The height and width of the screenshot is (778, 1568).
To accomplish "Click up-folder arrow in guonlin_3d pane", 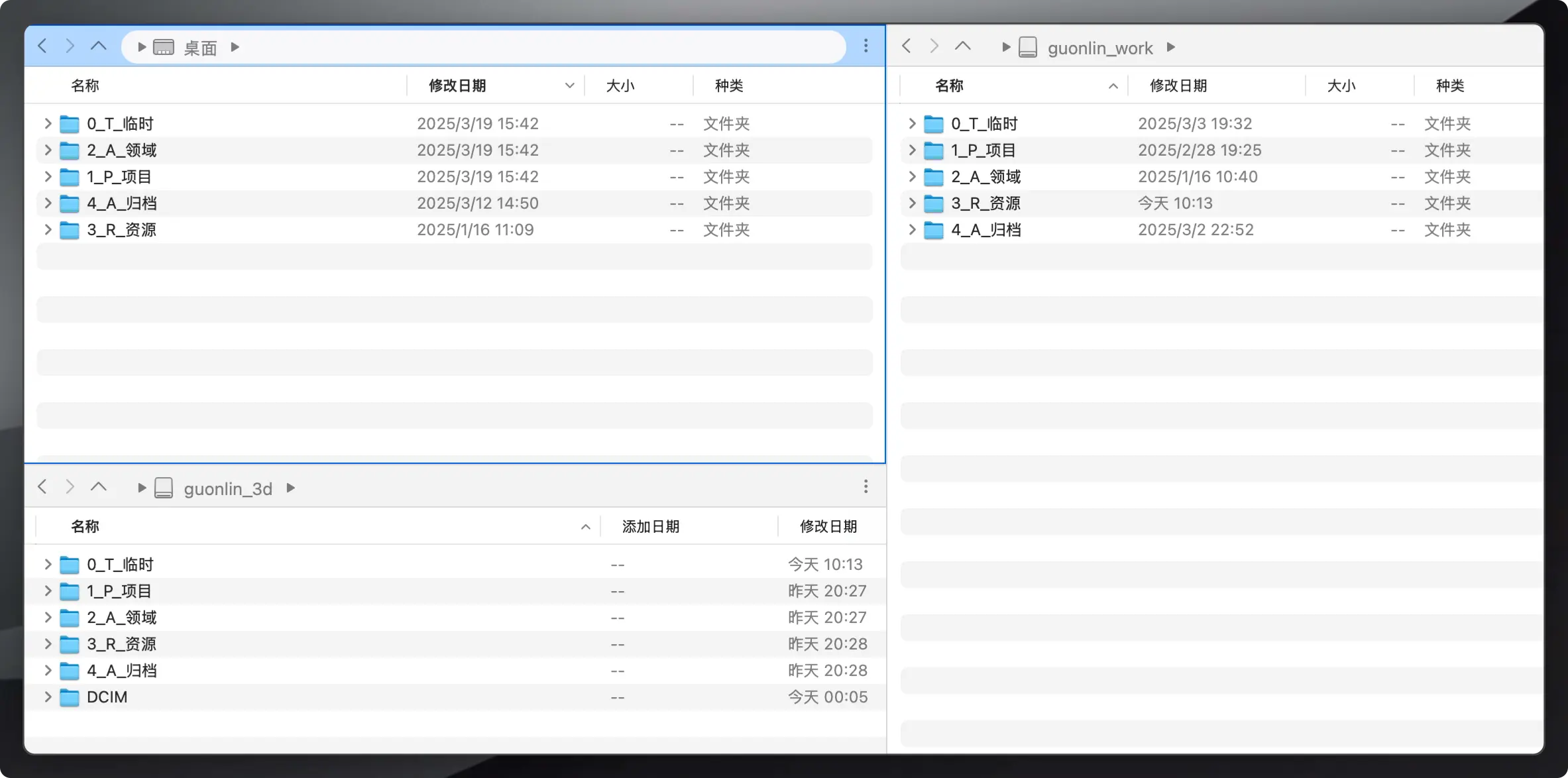I will pos(98,487).
